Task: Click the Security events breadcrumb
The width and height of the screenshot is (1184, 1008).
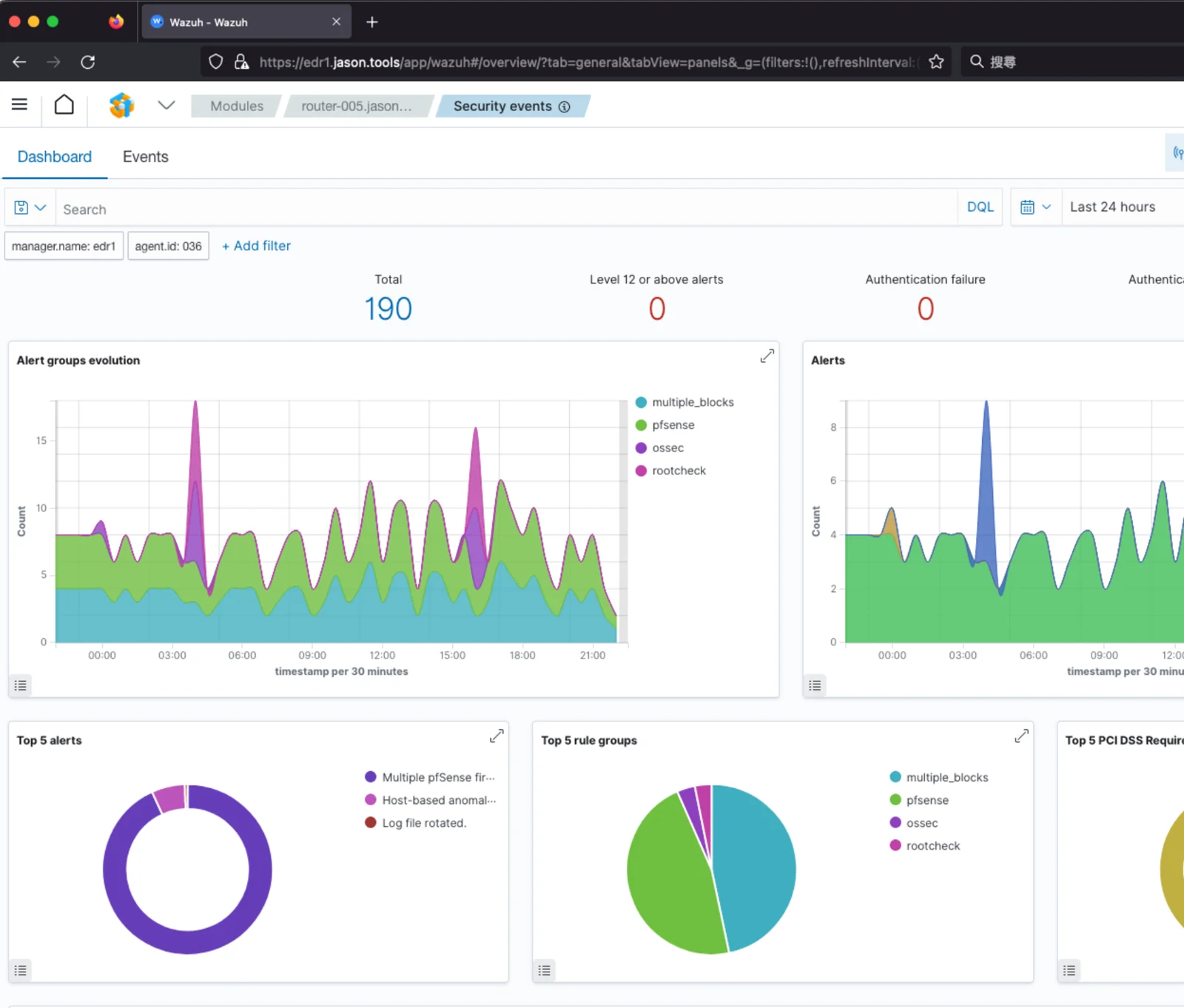Action: click(503, 106)
